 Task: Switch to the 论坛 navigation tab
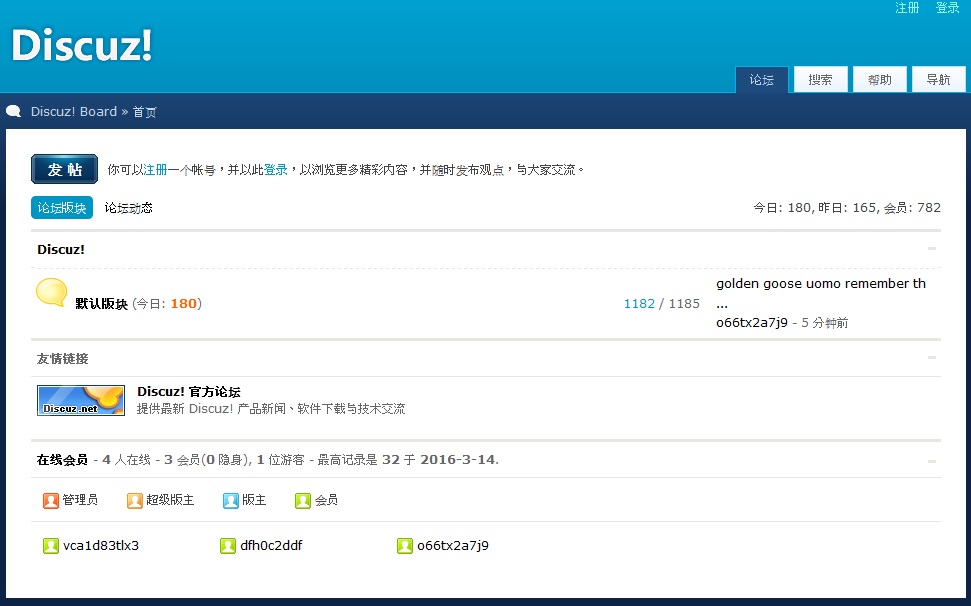[x=762, y=80]
